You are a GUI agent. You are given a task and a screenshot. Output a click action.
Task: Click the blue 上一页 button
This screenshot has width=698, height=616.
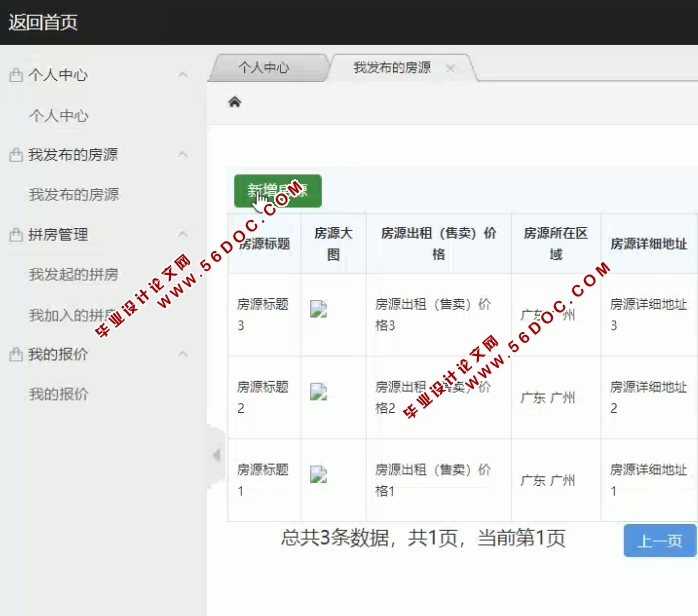[x=660, y=541]
